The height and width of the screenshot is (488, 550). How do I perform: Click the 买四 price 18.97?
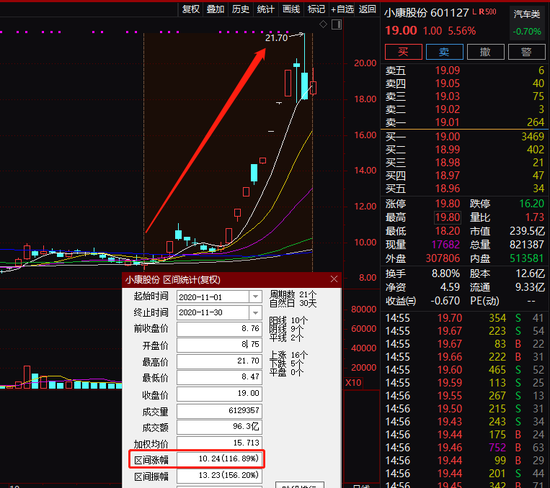pyautogui.click(x=447, y=175)
